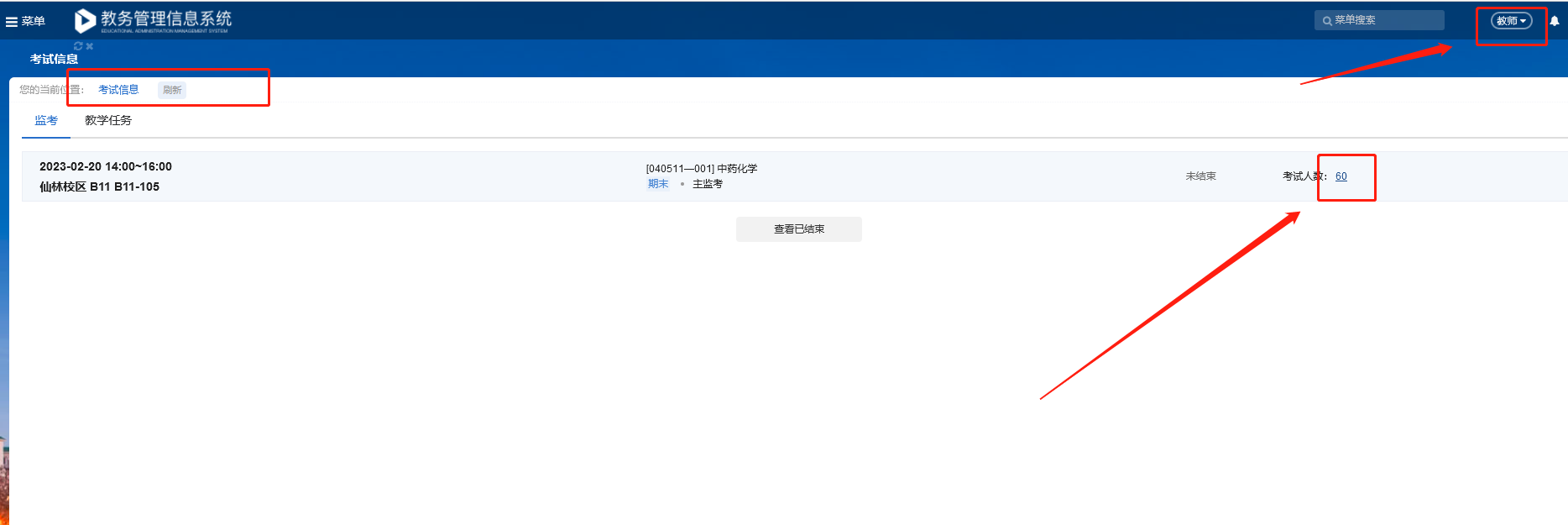The width and height of the screenshot is (1568, 525).
Task: Click the 未结束 status label
Action: (1200, 176)
